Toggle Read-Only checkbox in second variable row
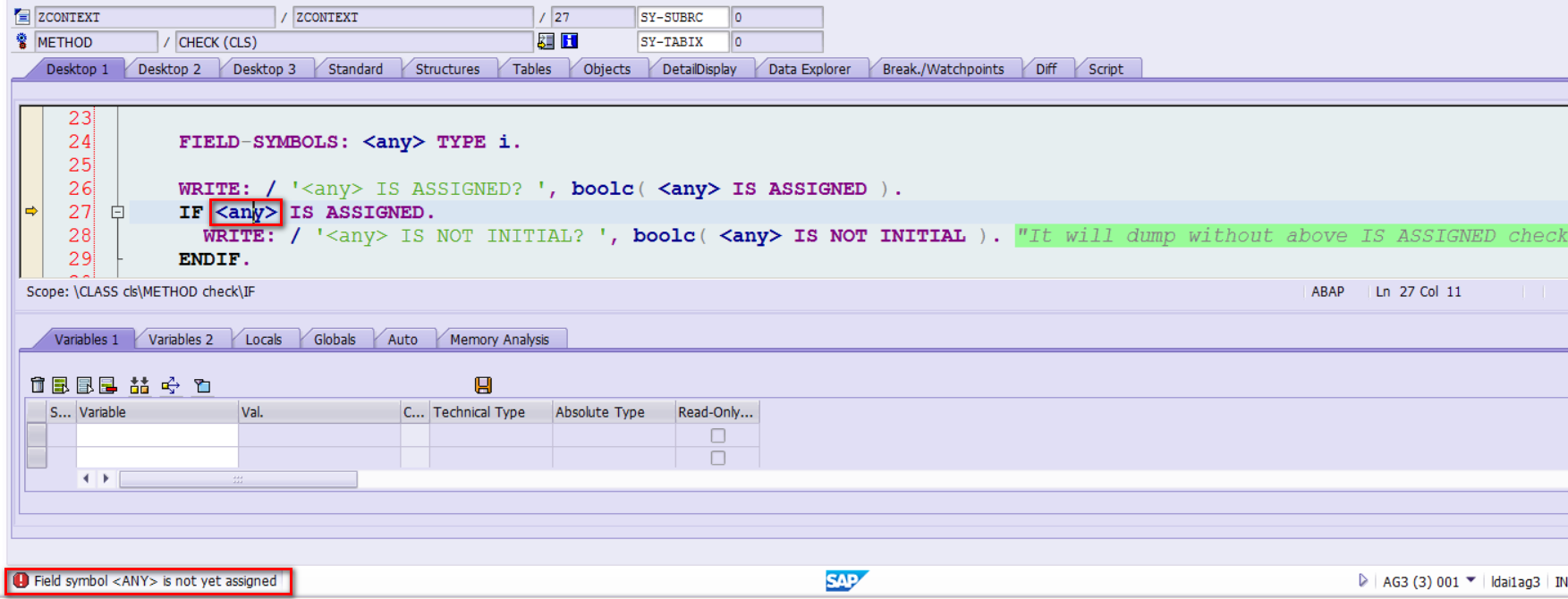Screen dimensions: 1568x599 717,458
